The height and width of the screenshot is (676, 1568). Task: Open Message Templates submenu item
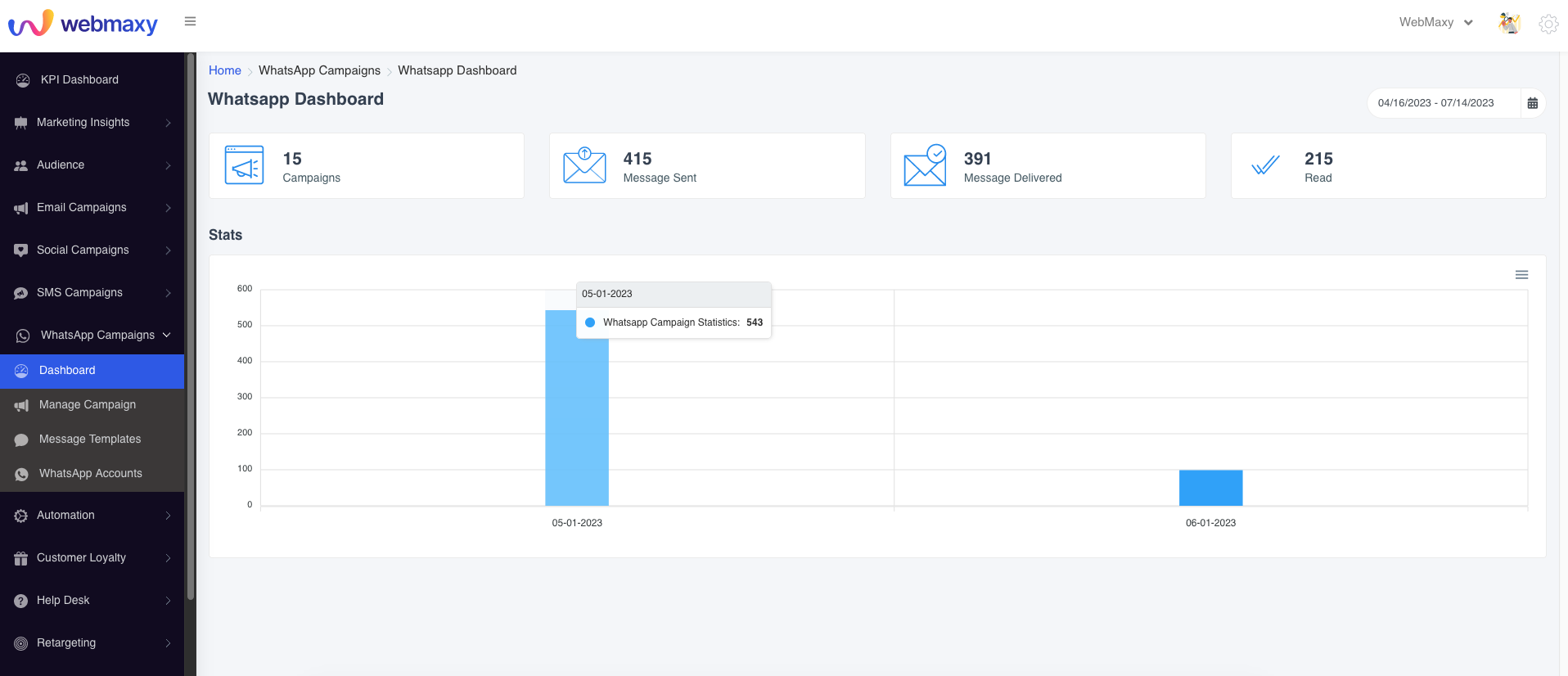coord(92,439)
